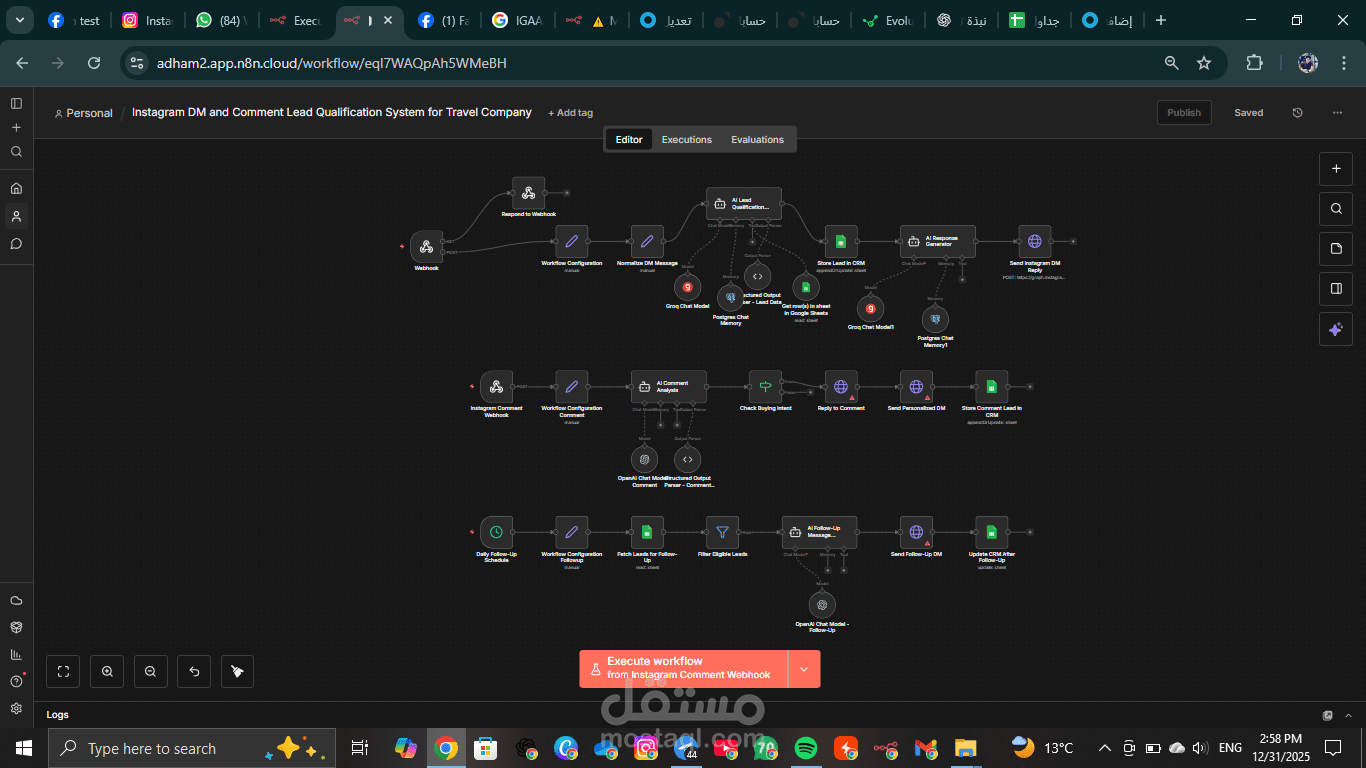Open the canvas node search
1366x768 pixels.
coord(1336,209)
